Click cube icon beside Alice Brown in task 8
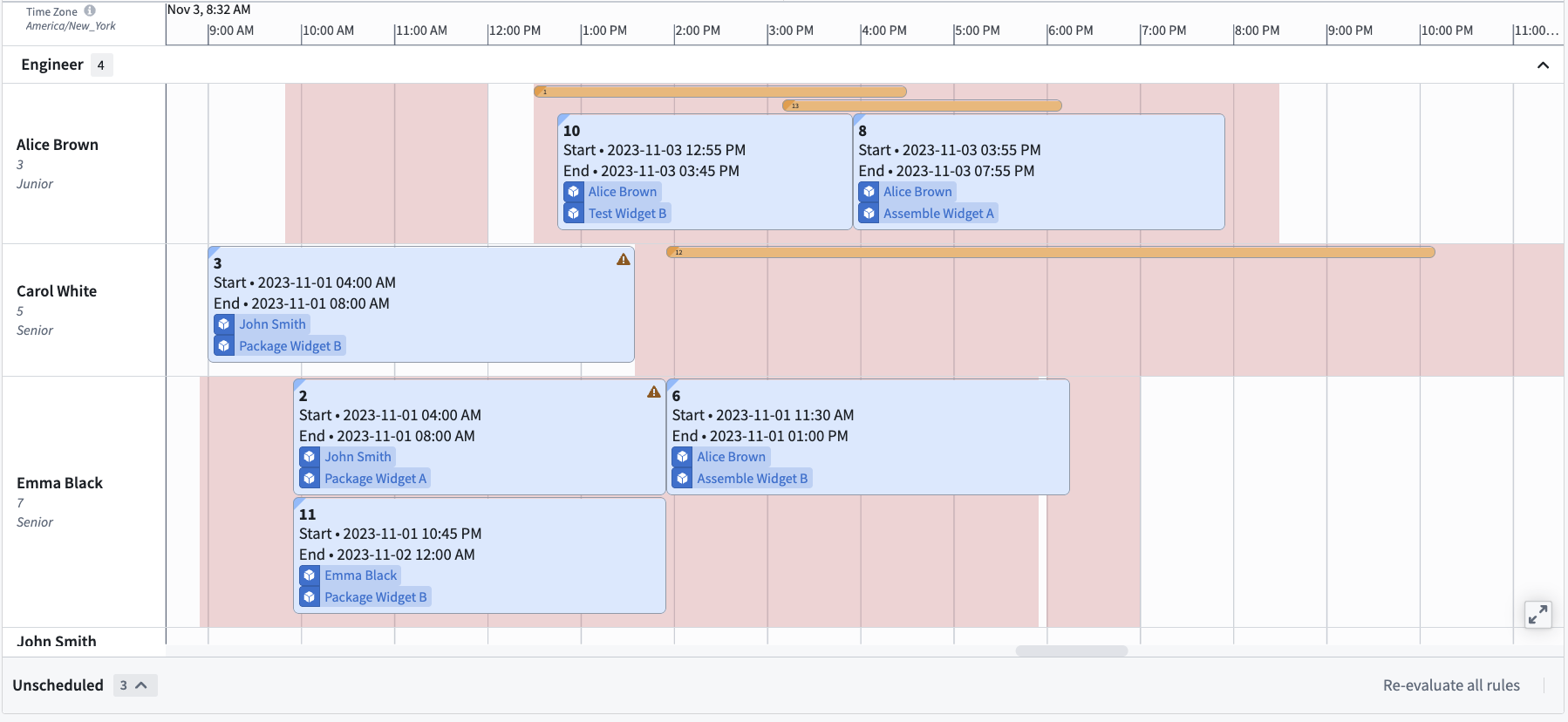The width and height of the screenshot is (1568, 722). [x=869, y=192]
